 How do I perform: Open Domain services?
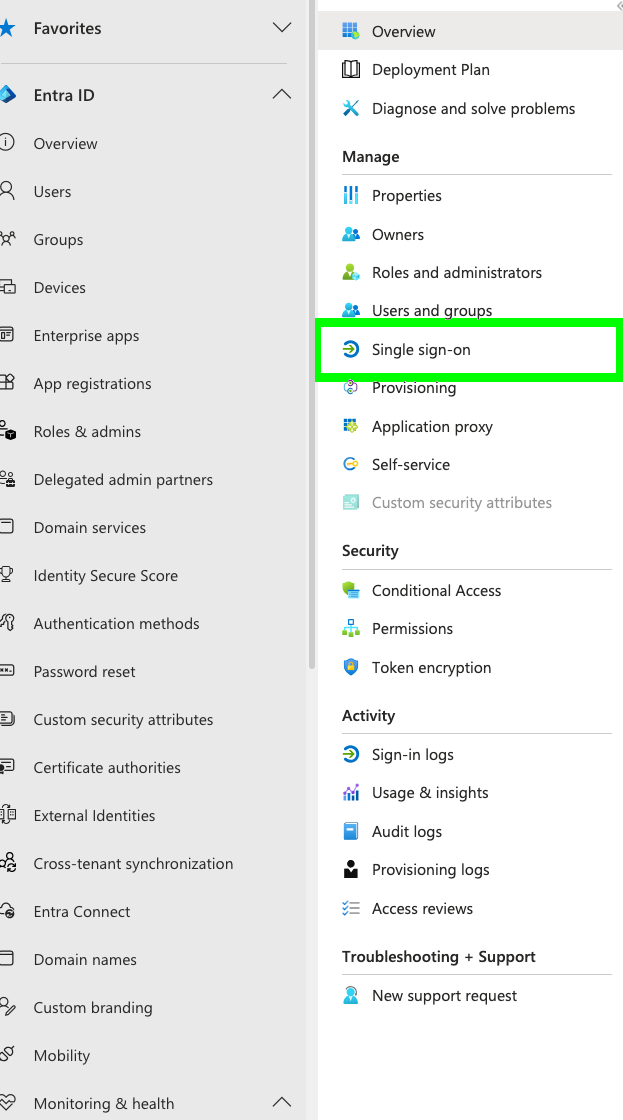89,527
